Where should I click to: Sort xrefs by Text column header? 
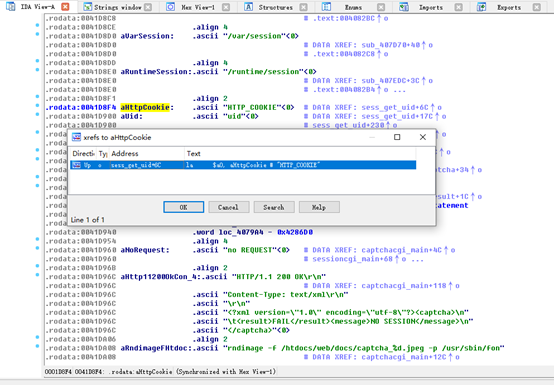[300, 153]
